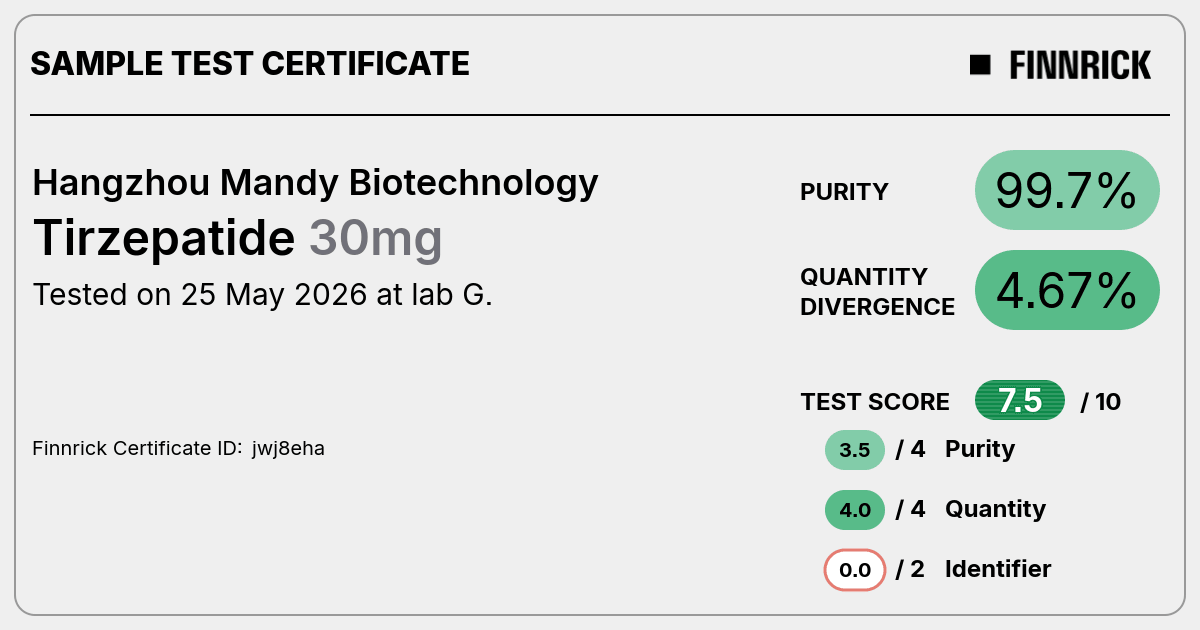Click vendor name Hangzhou Mandy Biotechnology
Screen dimensions: 1200x630
tap(316, 183)
